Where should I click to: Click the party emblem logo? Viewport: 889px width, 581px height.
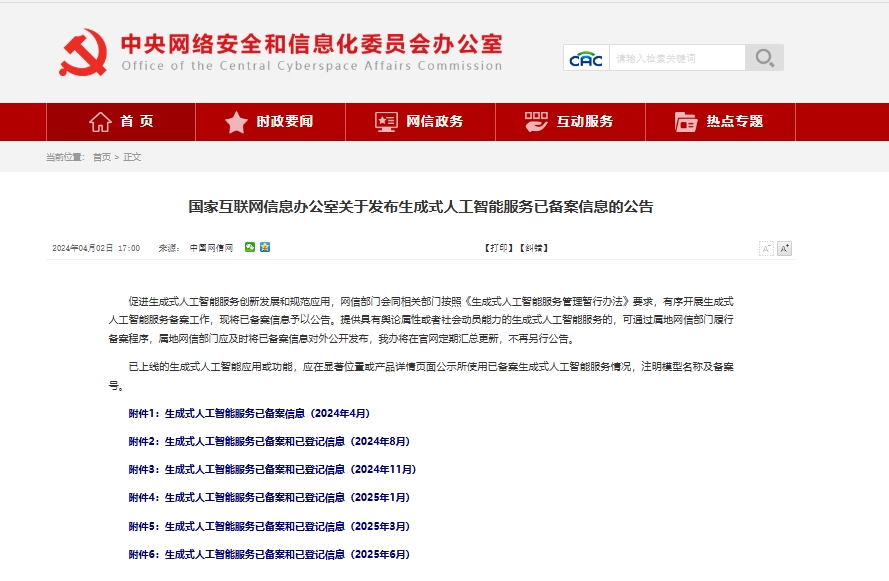(83, 53)
